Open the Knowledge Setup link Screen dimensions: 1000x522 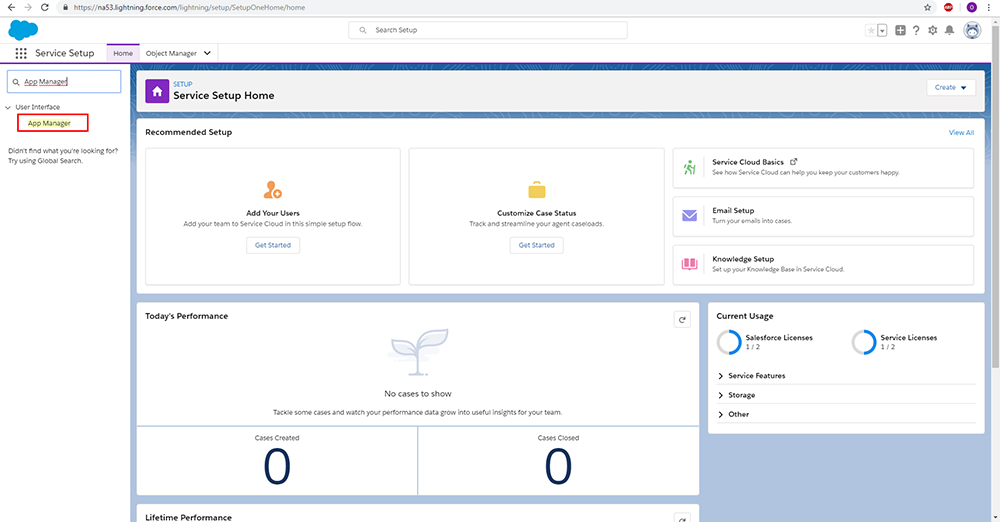pos(743,259)
